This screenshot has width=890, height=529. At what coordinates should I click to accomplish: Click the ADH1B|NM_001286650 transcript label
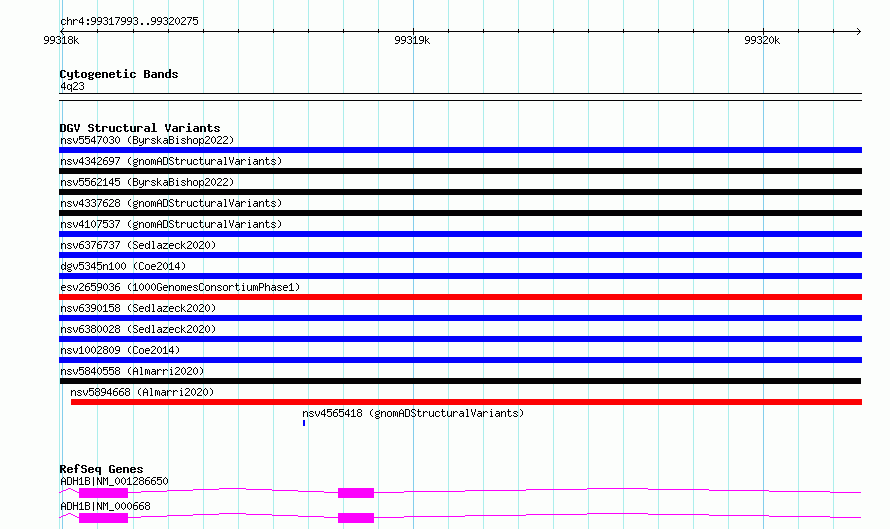114,481
